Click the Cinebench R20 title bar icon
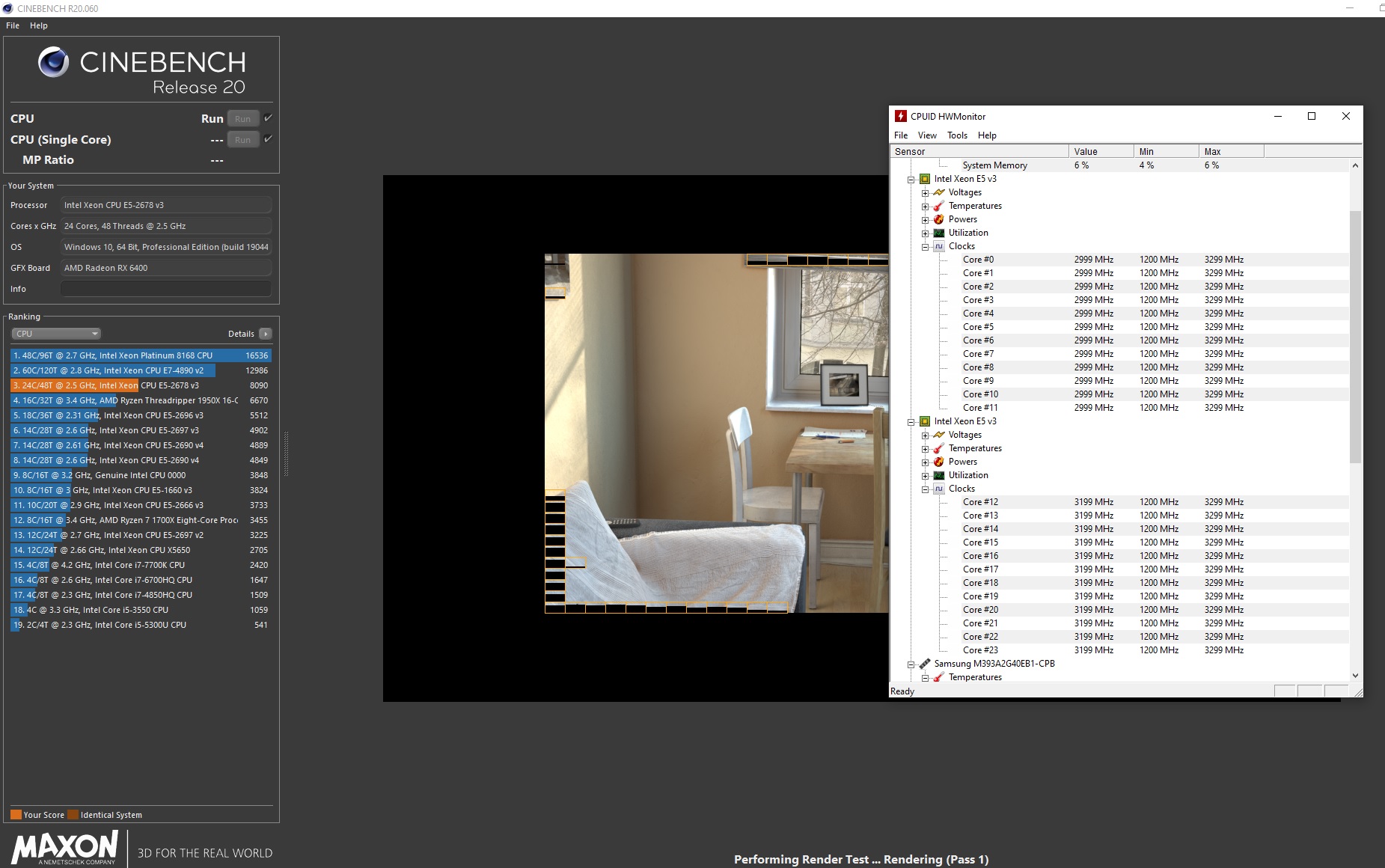This screenshot has height=868, width=1385. click(x=7, y=8)
